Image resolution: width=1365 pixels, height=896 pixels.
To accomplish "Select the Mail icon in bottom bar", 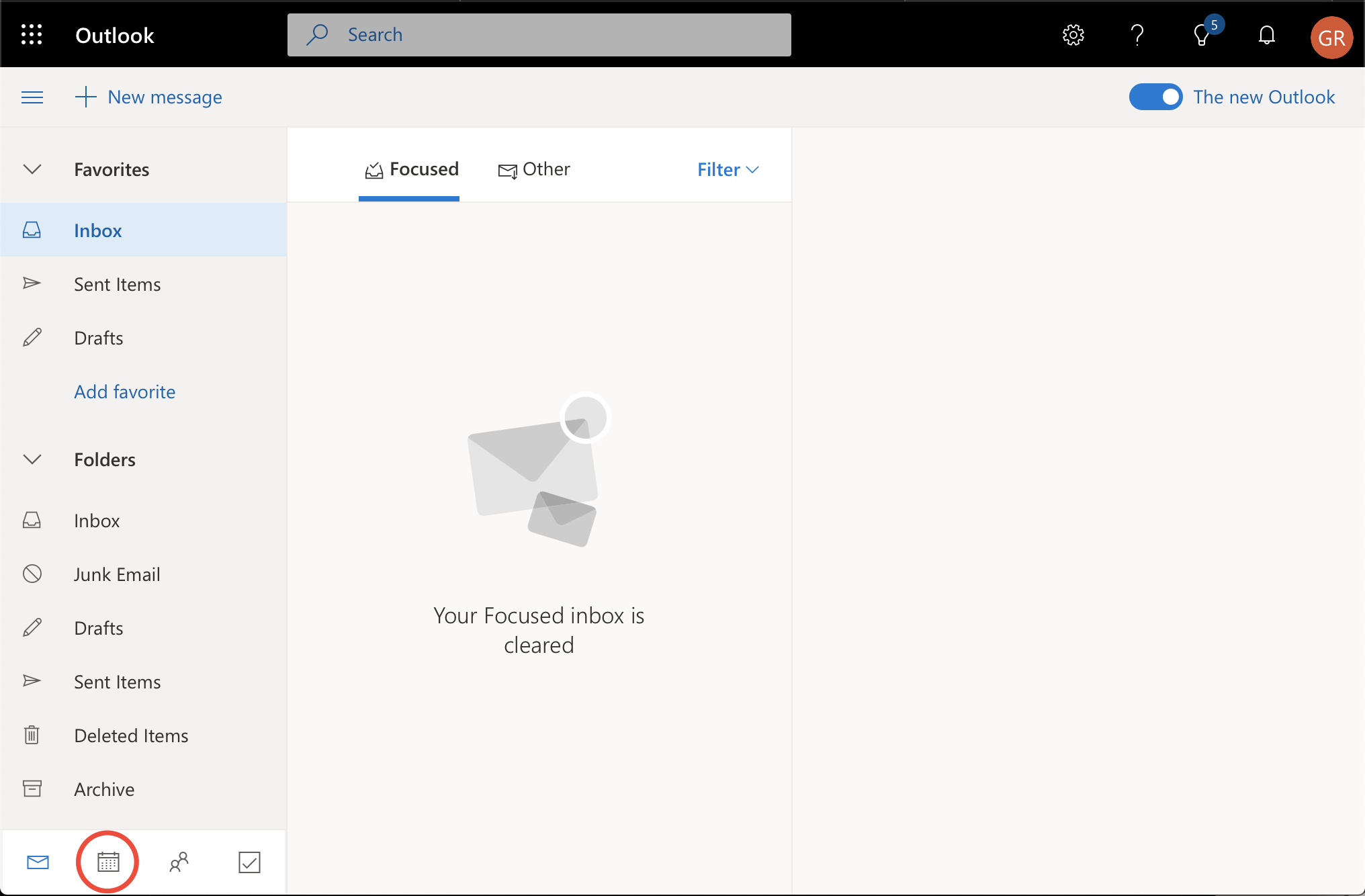I will point(38,862).
